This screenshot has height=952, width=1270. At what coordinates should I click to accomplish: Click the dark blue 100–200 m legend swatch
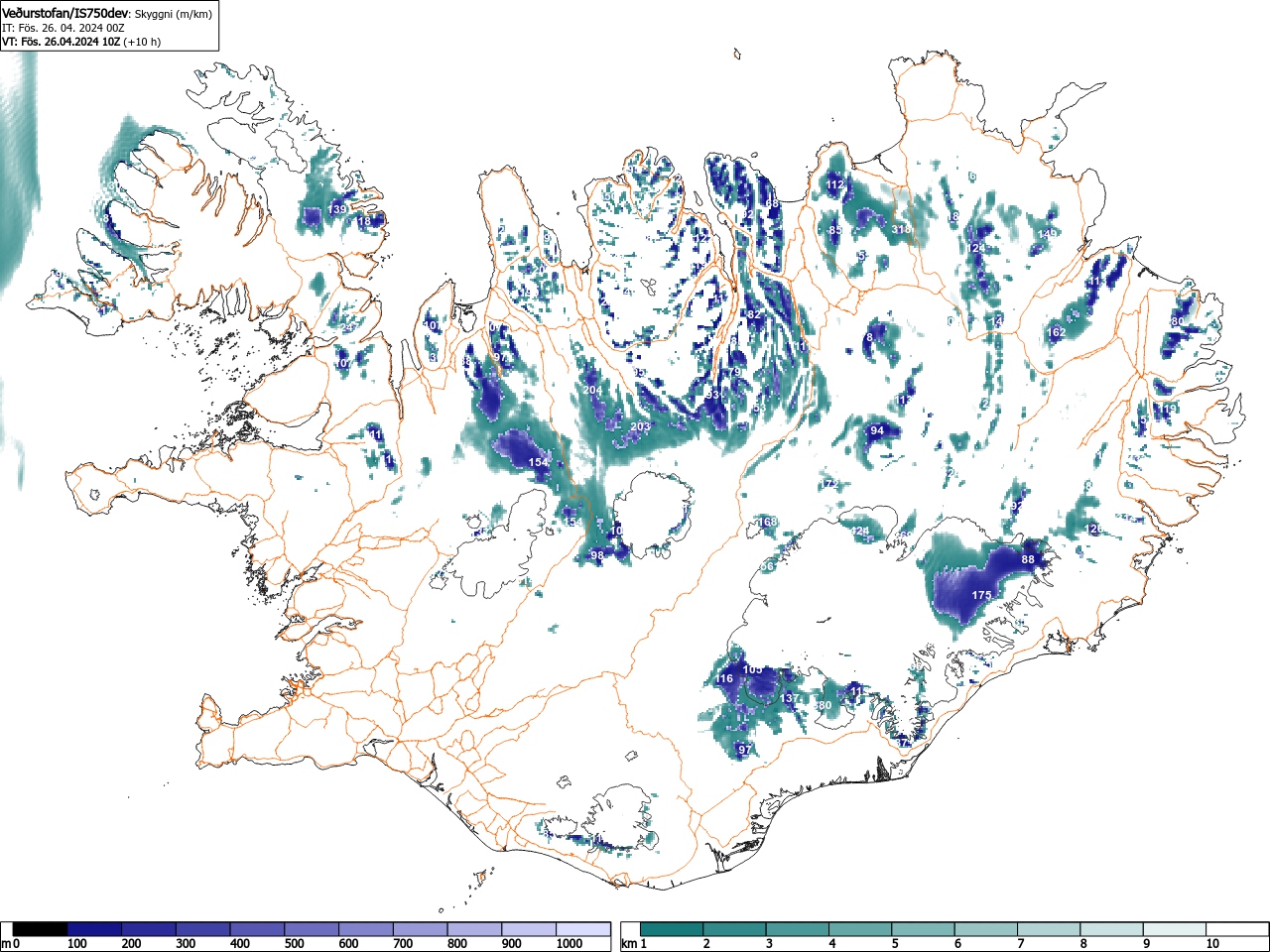[x=94, y=929]
